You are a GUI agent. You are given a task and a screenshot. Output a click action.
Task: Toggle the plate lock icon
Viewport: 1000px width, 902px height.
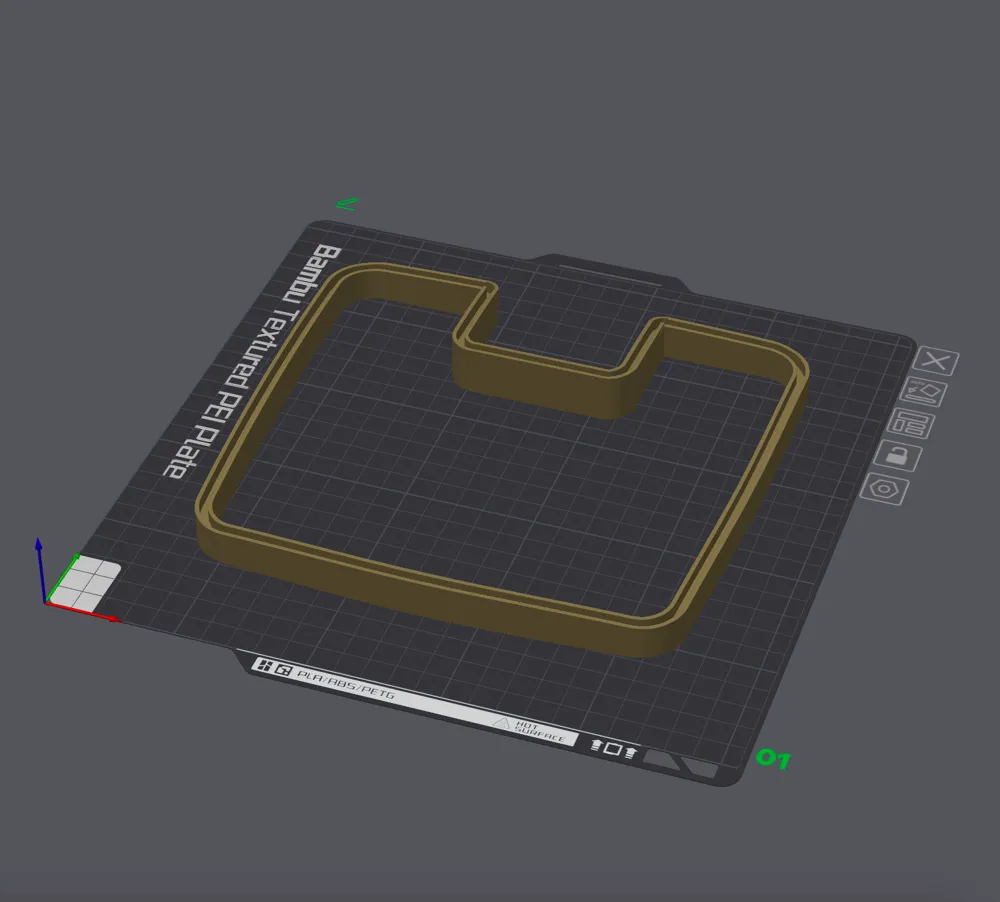[897, 456]
